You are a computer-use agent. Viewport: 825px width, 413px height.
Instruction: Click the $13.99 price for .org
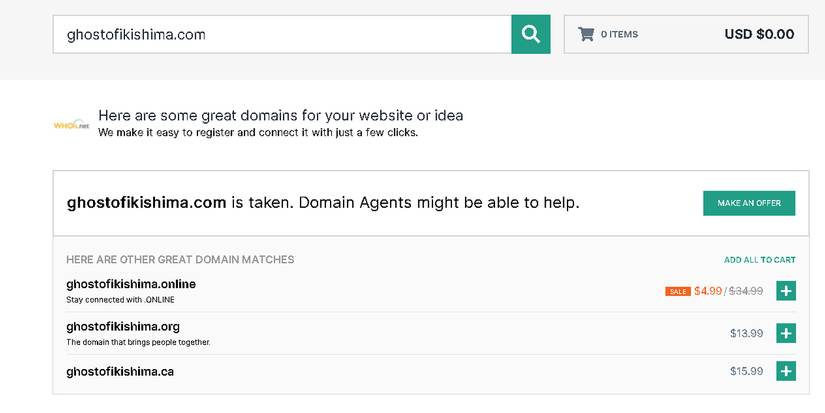click(x=746, y=333)
